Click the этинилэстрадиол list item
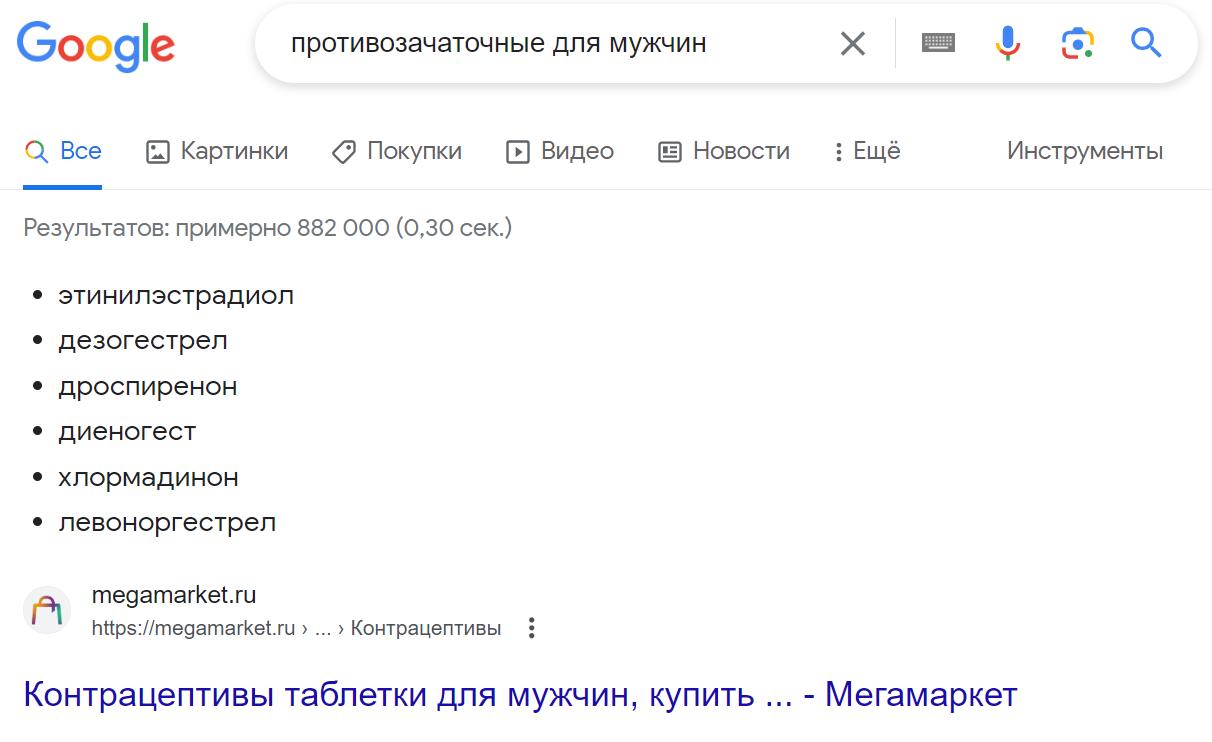This screenshot has height=742, width=1212. click(x=176, y=295)
